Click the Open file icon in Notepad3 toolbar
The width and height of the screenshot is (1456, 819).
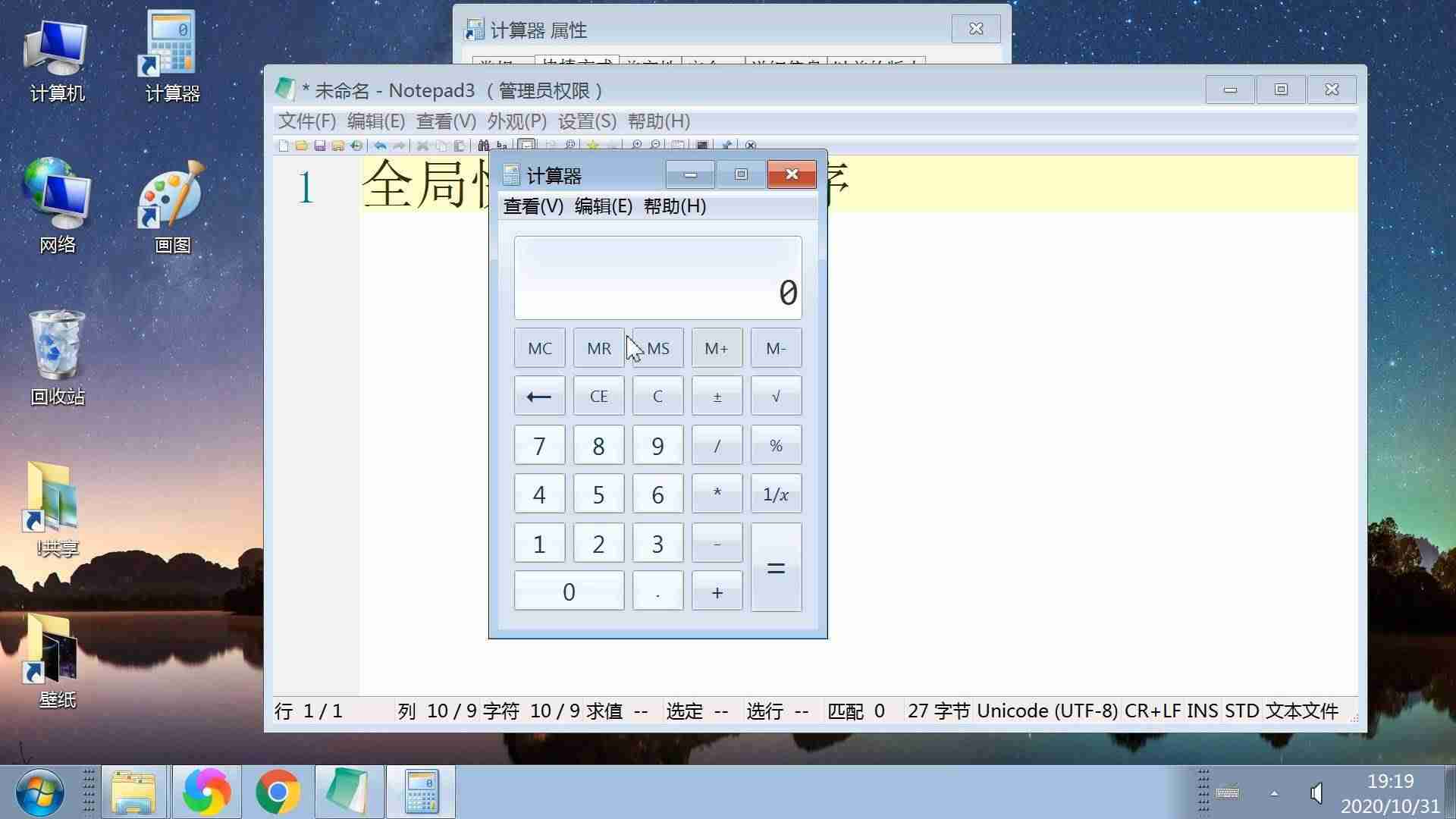[x=301, y=146]
